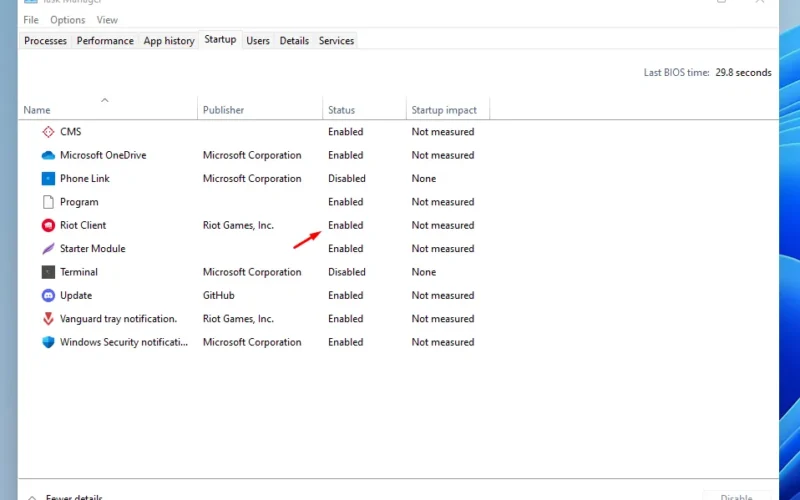Click the Microsoft OneDrive cloud icon
The height and width of the screenshot is (500, 800).
tap(48, 155)
